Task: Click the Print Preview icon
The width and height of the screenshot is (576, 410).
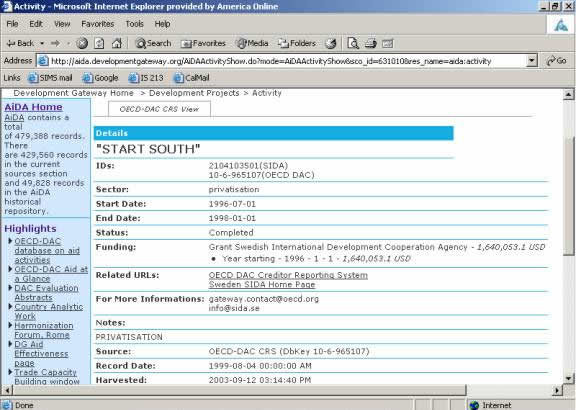Action: (x=353, y=43)
